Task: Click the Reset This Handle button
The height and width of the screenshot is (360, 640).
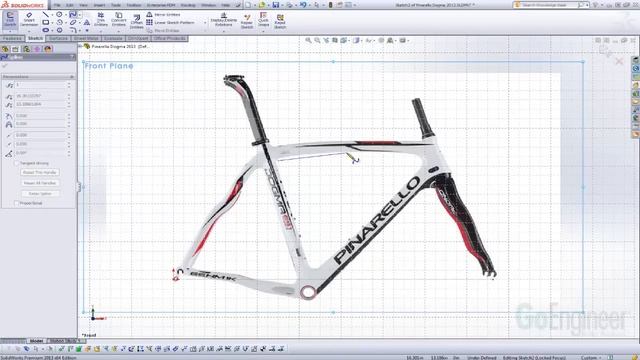Action: pos(40,172)
